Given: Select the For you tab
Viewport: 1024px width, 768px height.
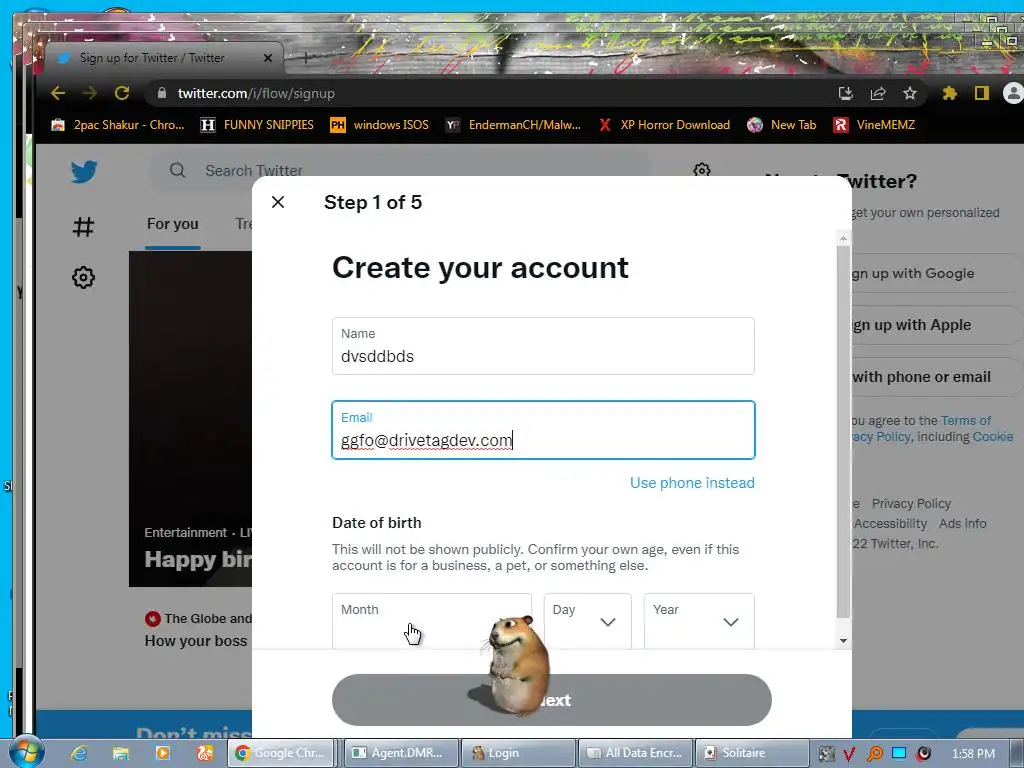Looking at the screenshot, I should click(172, 224).
